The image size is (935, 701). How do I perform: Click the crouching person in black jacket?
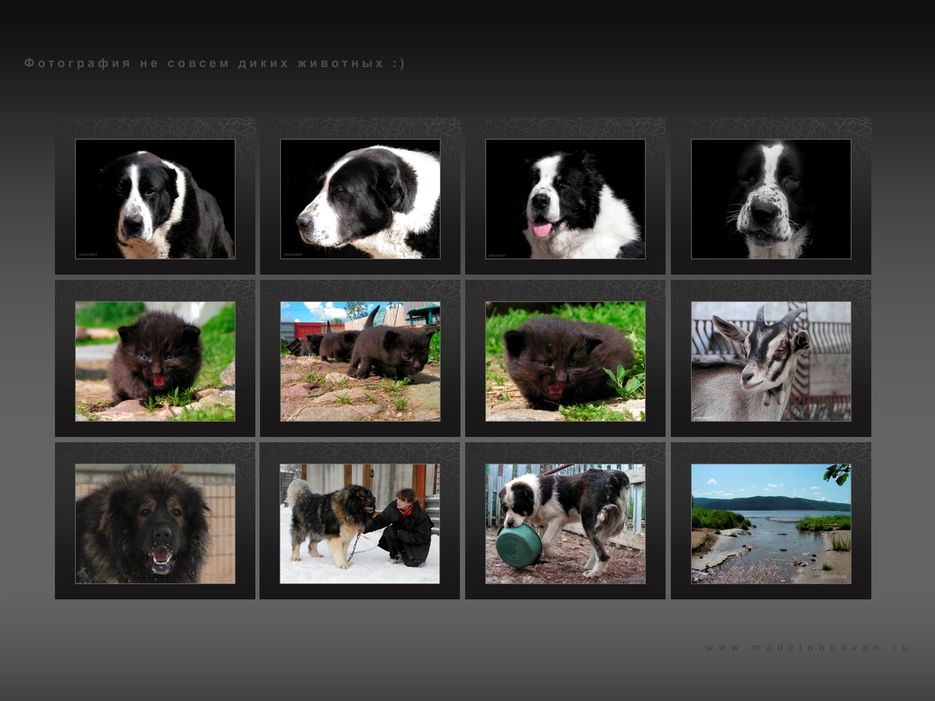(403, 527)
